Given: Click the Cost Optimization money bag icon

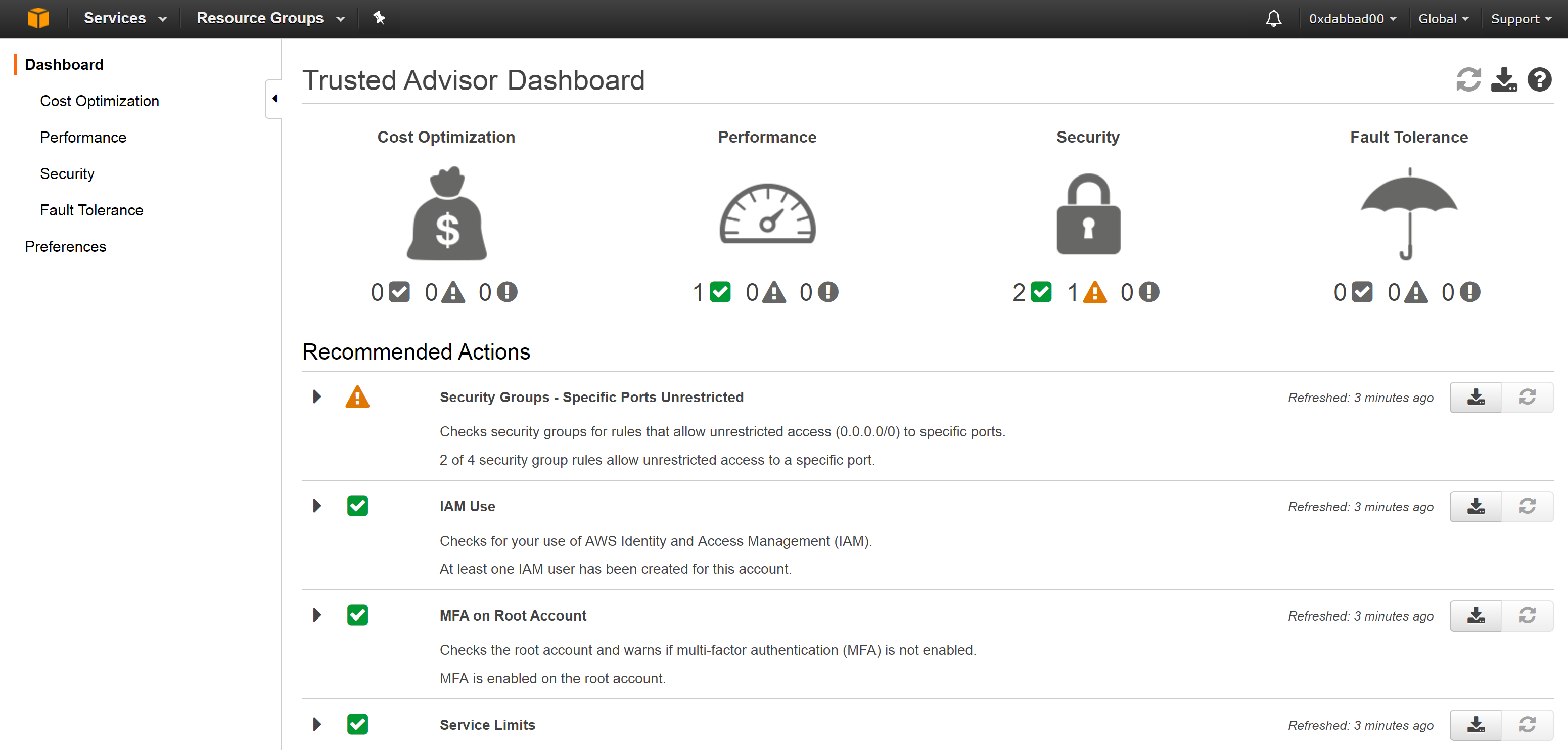Looking at the screenshot, I should [x=447, y=213].
